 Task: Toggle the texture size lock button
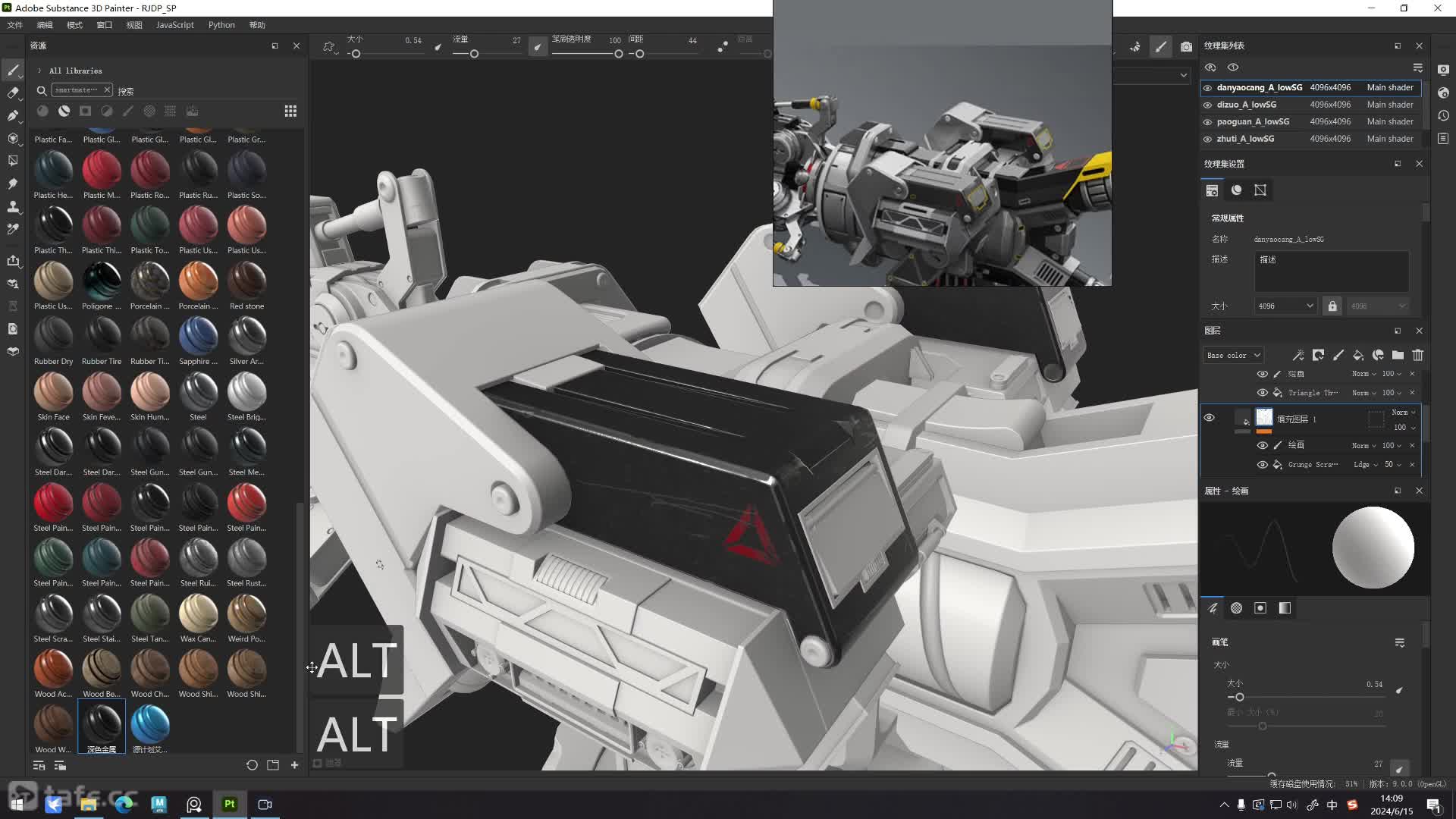tap(1332, 306)
